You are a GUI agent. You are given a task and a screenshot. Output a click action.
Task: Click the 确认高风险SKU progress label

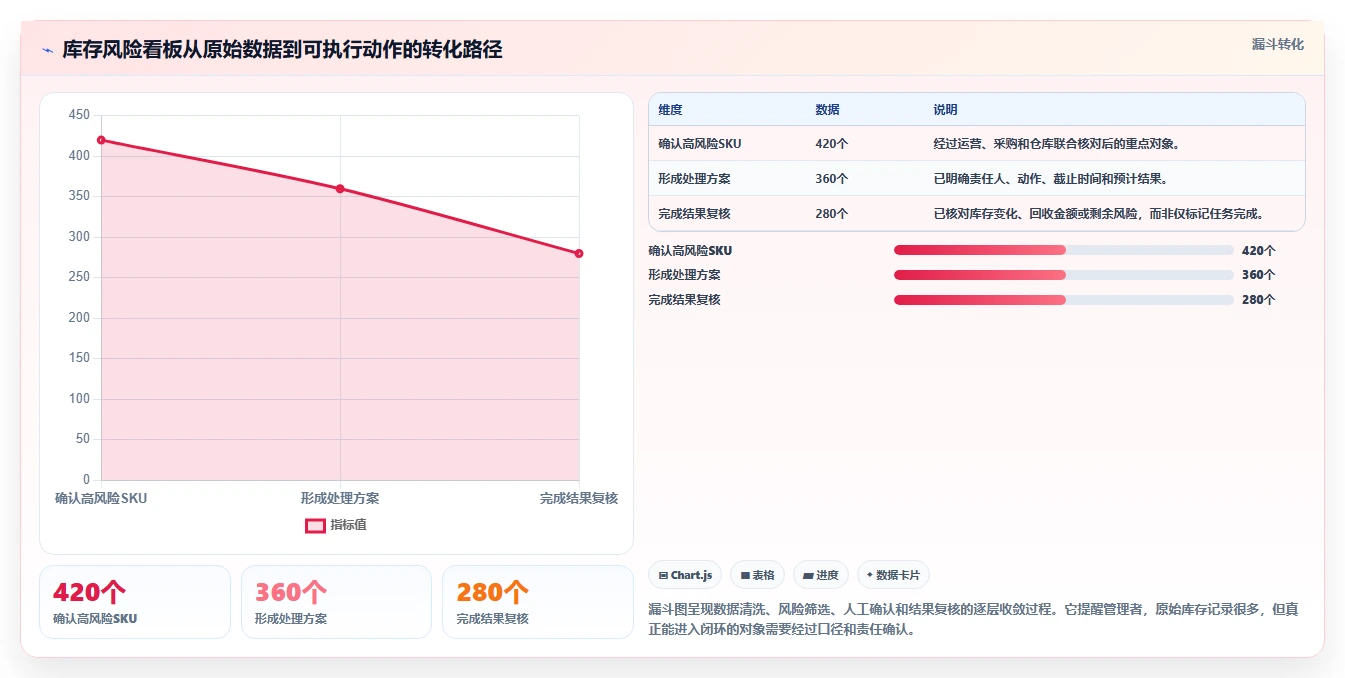(690, 251)
